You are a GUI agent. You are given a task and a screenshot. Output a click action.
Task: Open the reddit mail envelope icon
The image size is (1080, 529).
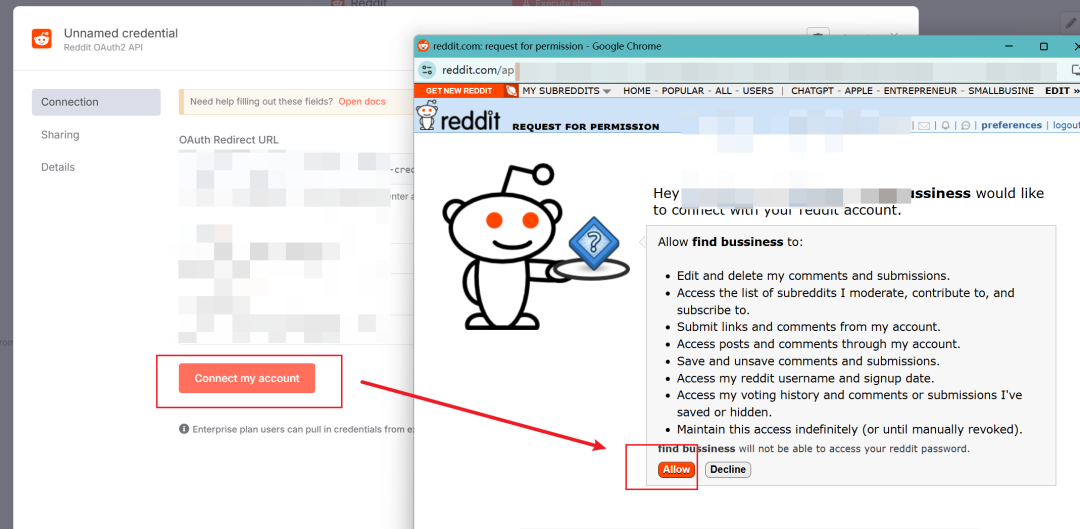924,125
